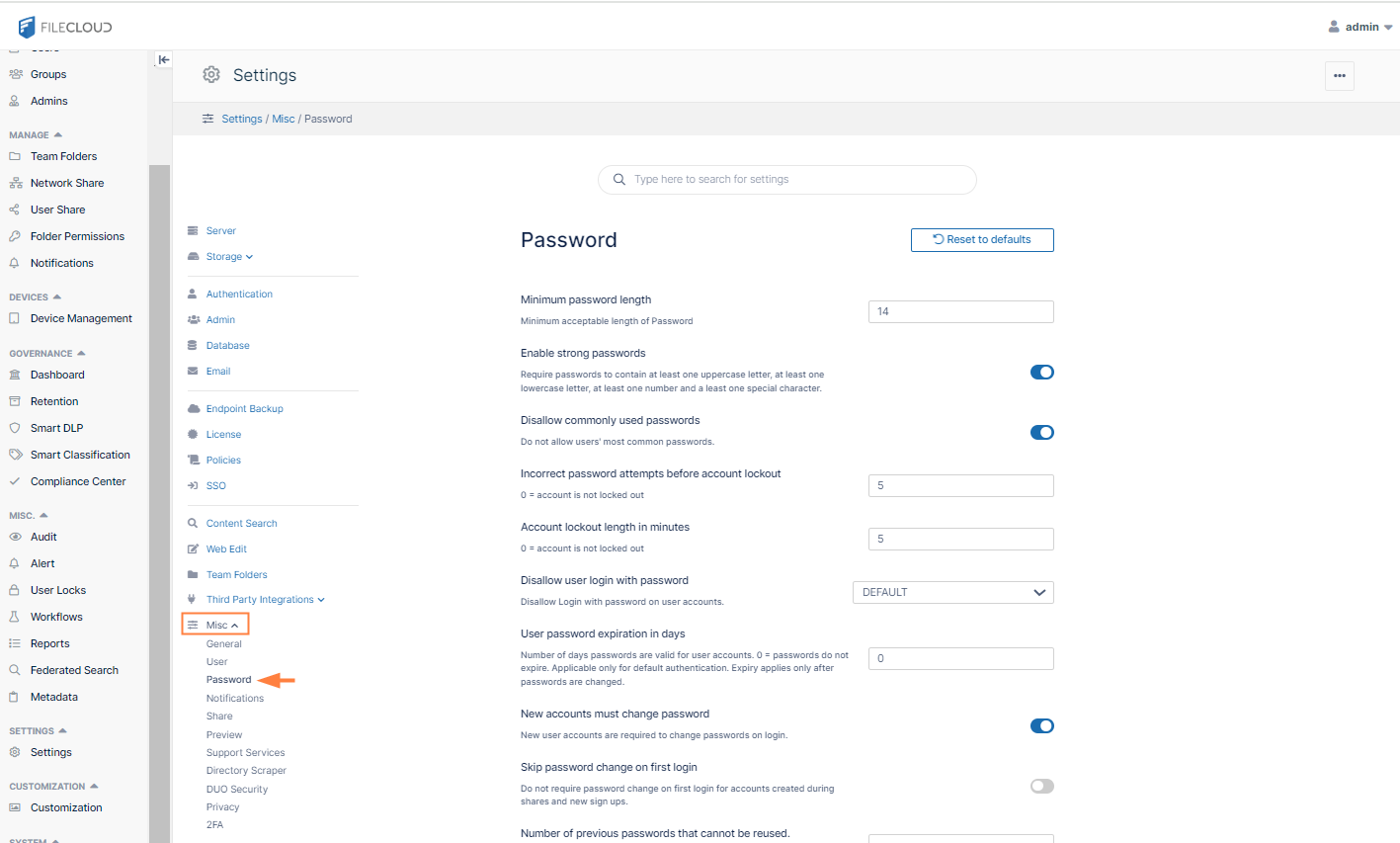Switch to the Notifications settings tab
This screenshot has height=843, width=1400.
(x=234, y=697)
